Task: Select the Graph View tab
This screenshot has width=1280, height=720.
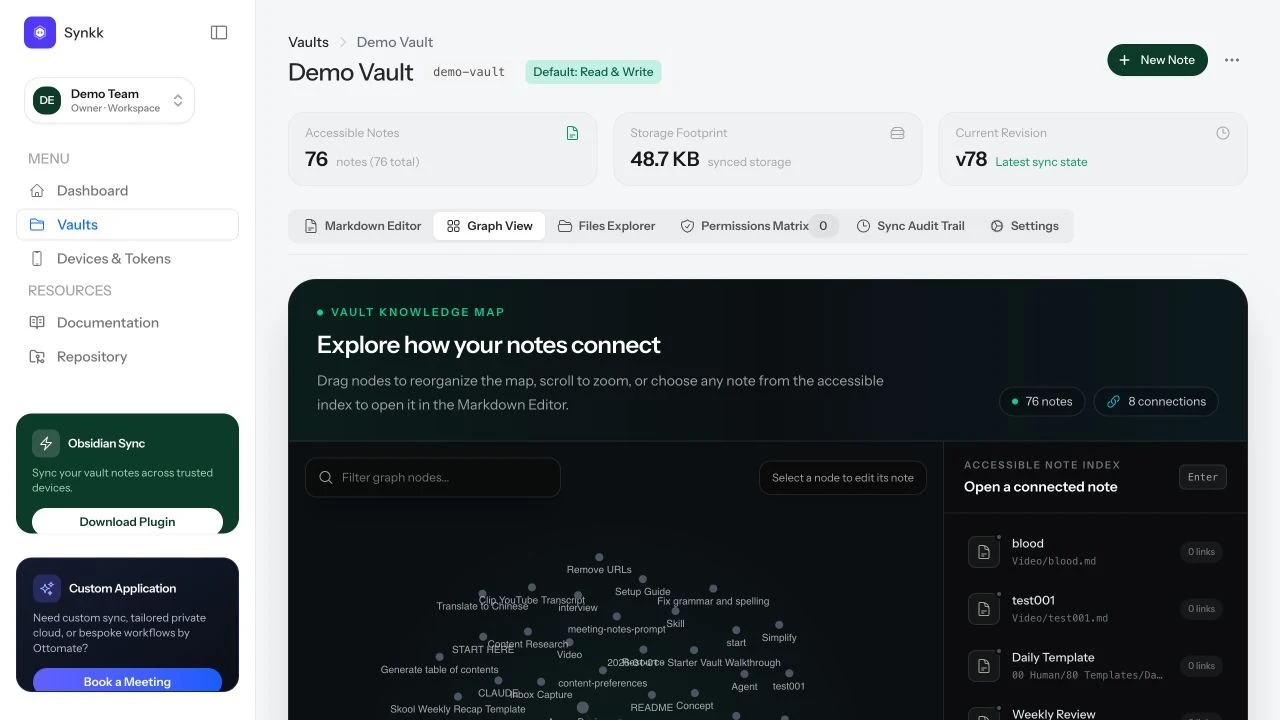Action: 489,226
